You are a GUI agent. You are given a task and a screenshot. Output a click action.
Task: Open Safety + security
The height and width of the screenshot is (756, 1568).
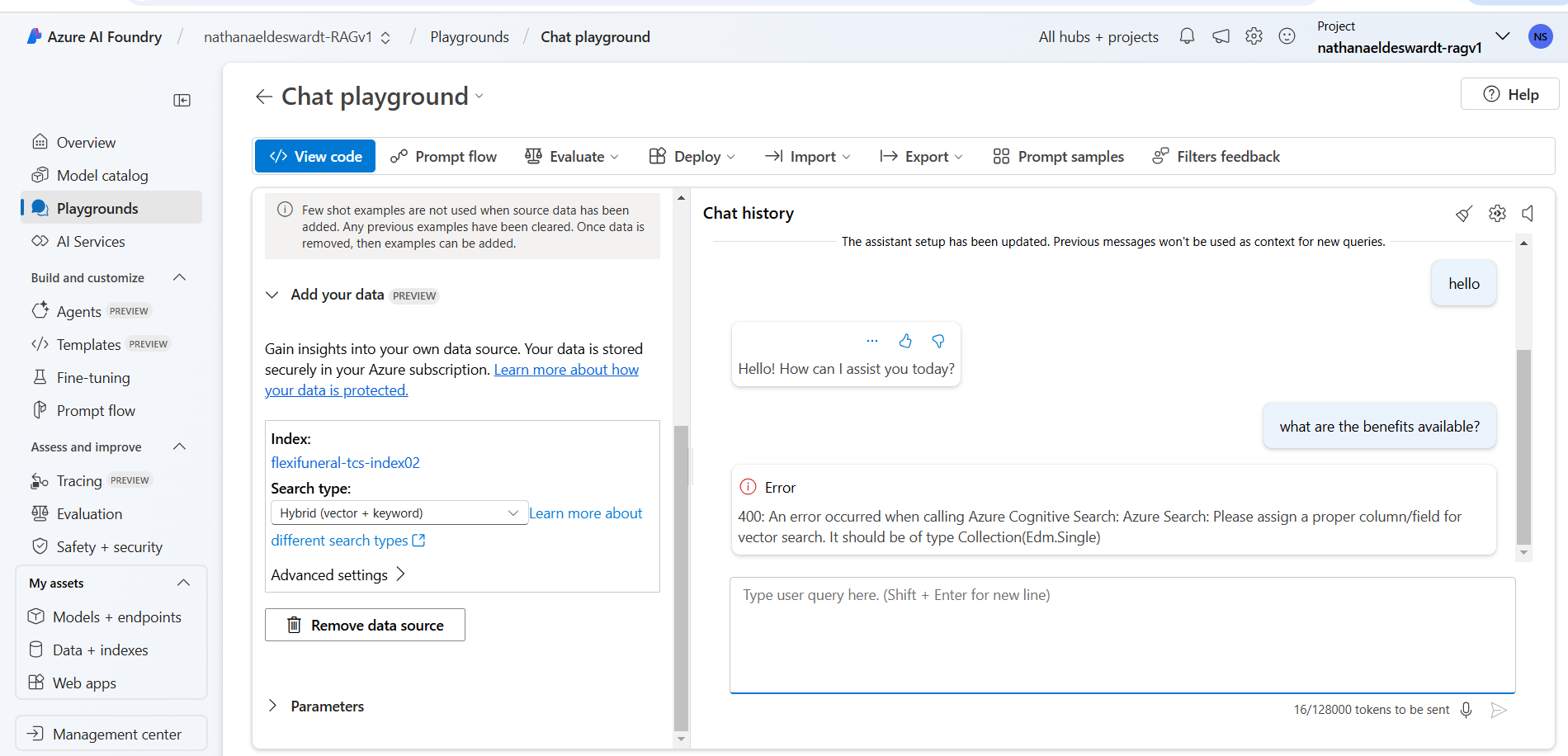point(111,546)
